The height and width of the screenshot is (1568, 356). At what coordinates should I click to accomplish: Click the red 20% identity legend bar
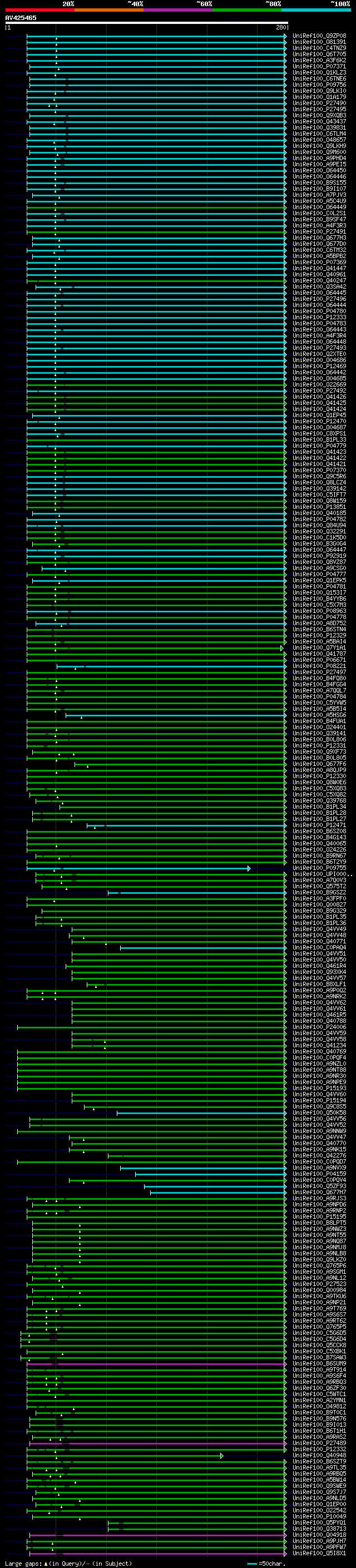(39, 10)
